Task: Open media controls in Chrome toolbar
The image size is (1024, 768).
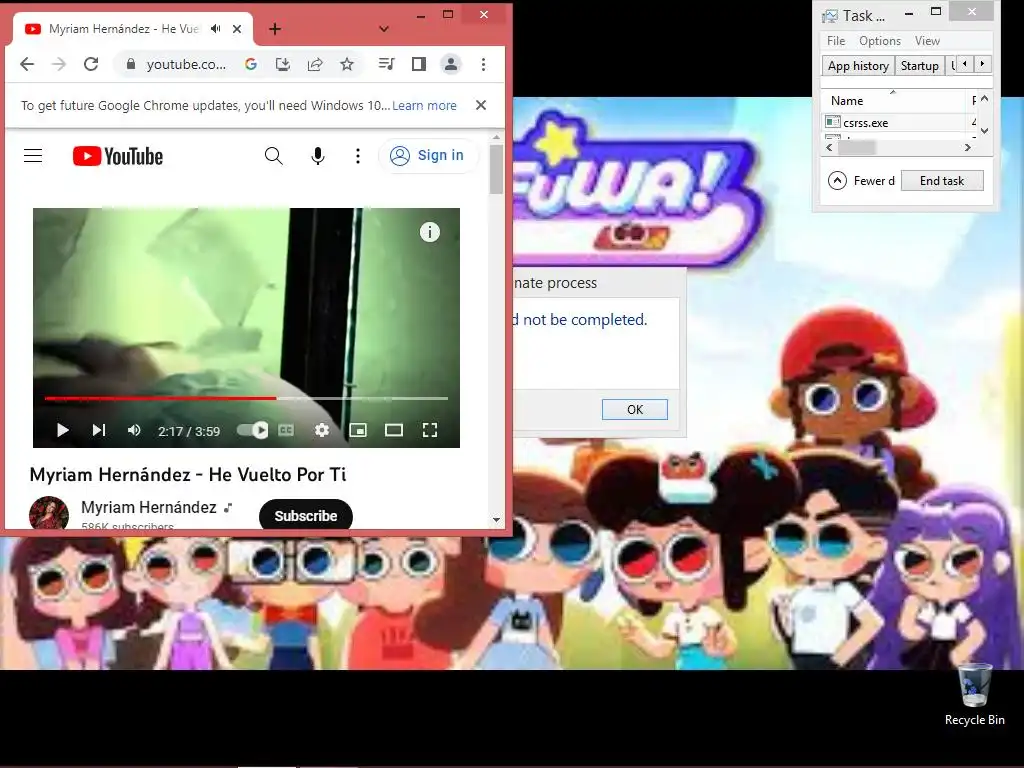Action: (x=387, y=64)
